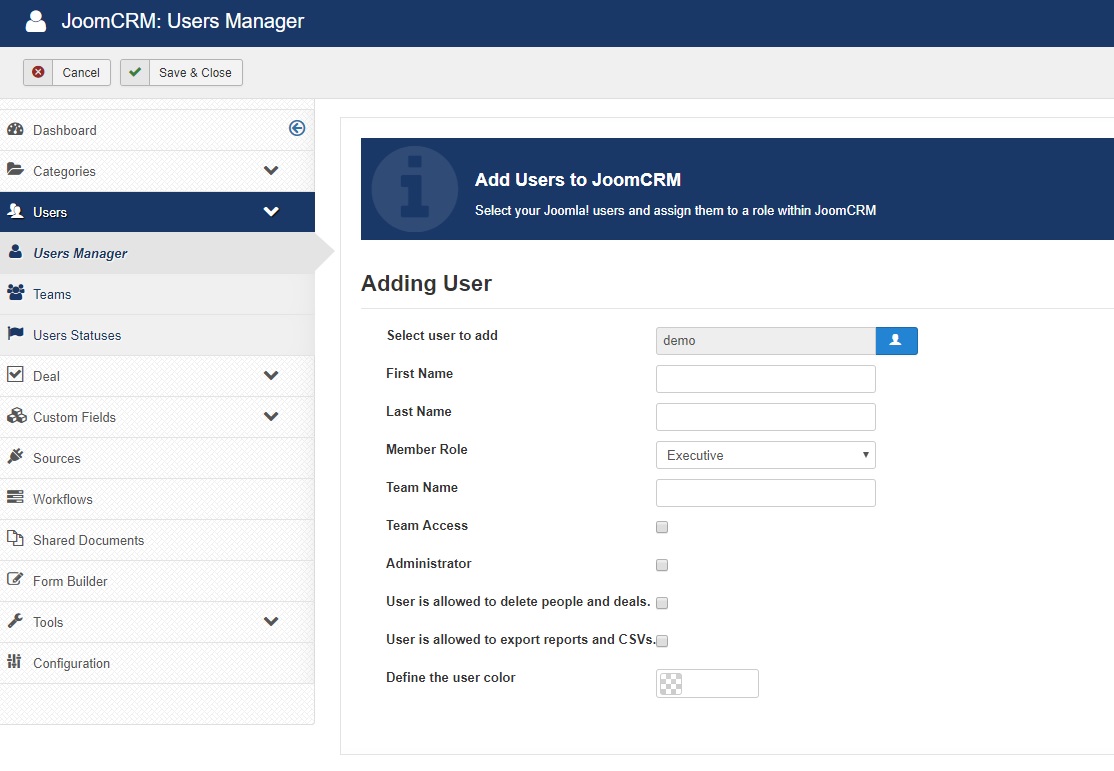This screenshot has height=771, width=1114.
Task: Click Save & Close
Action: (x=181, y=72)
